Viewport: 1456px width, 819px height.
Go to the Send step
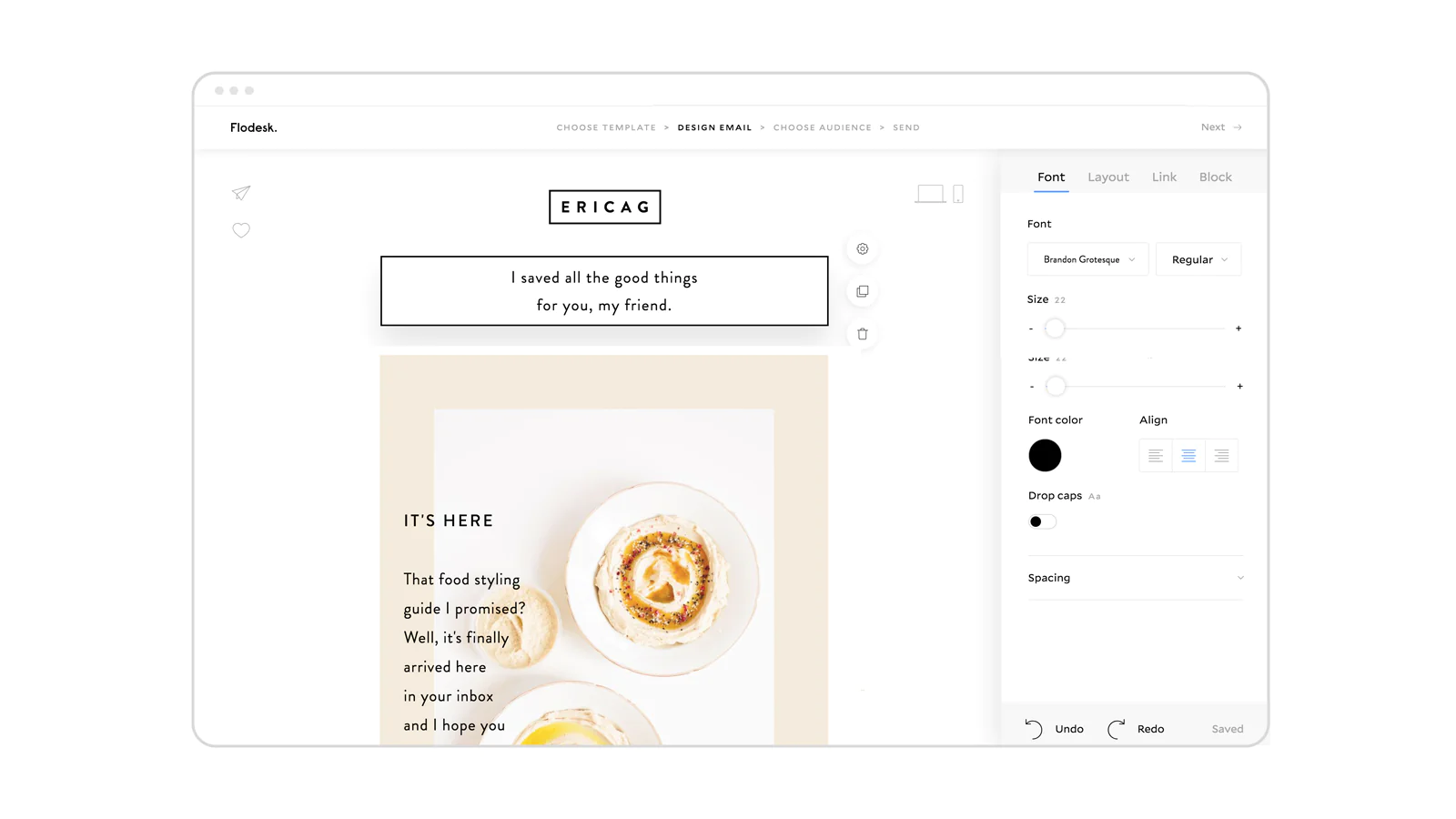pyautogui.click(x=906, y=127)
